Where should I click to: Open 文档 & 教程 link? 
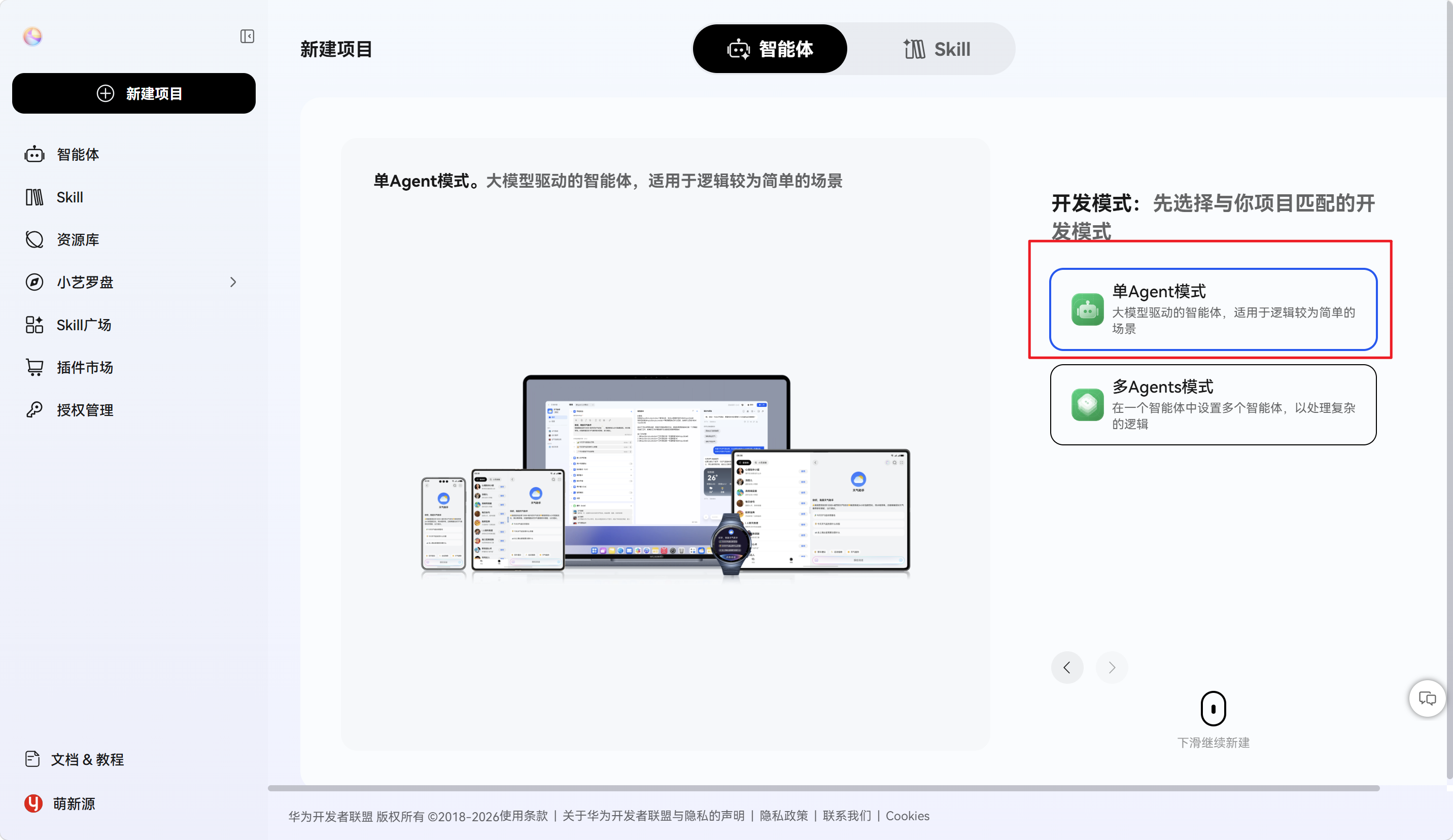(x=87, y=759)
